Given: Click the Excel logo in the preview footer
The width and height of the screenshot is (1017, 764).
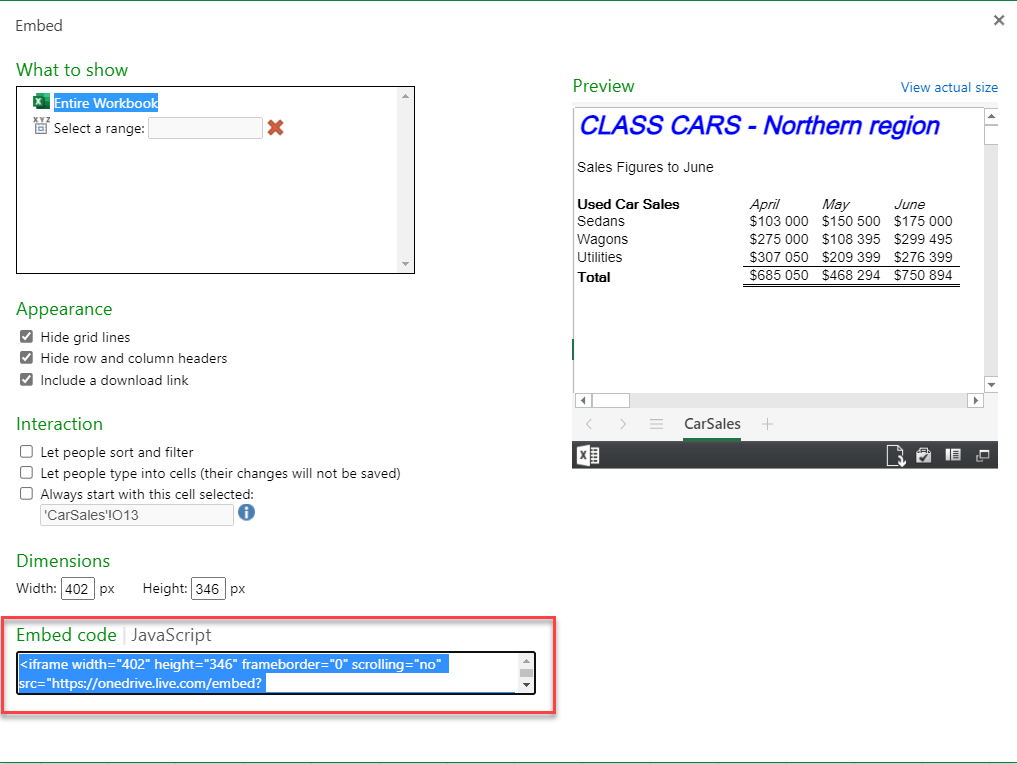Looking at the screenshot, I should pyautogui.click(x=588, y=455).
